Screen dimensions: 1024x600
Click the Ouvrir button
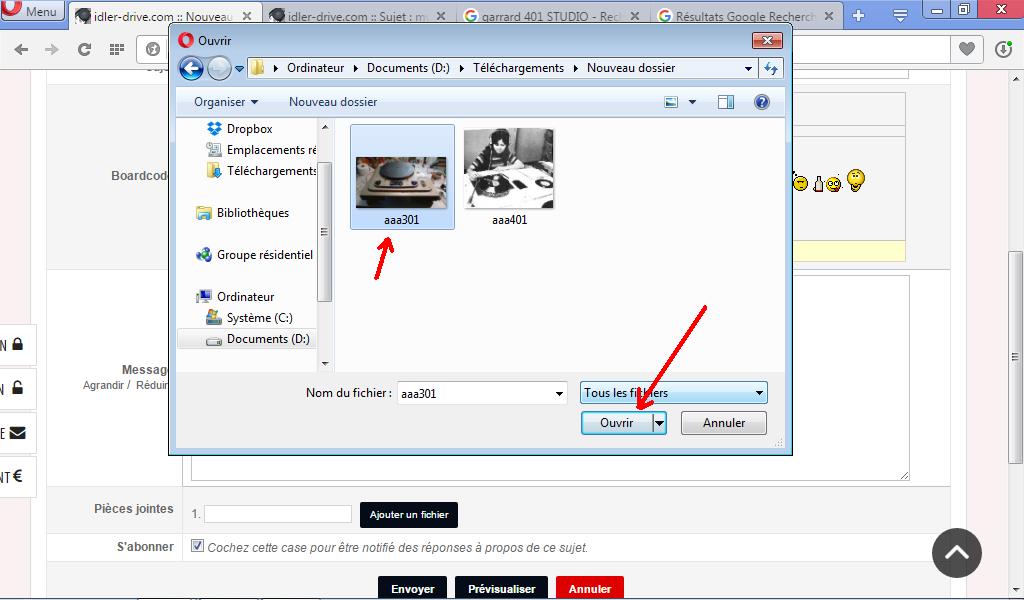pos(616,423)
